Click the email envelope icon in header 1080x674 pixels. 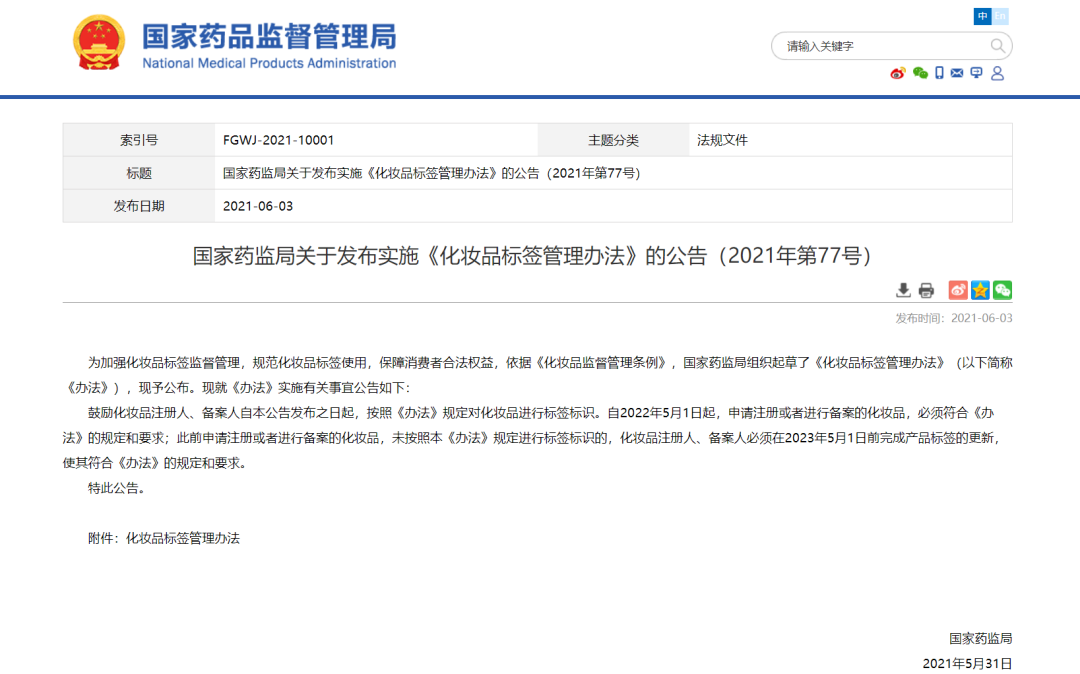coord(957,73)
